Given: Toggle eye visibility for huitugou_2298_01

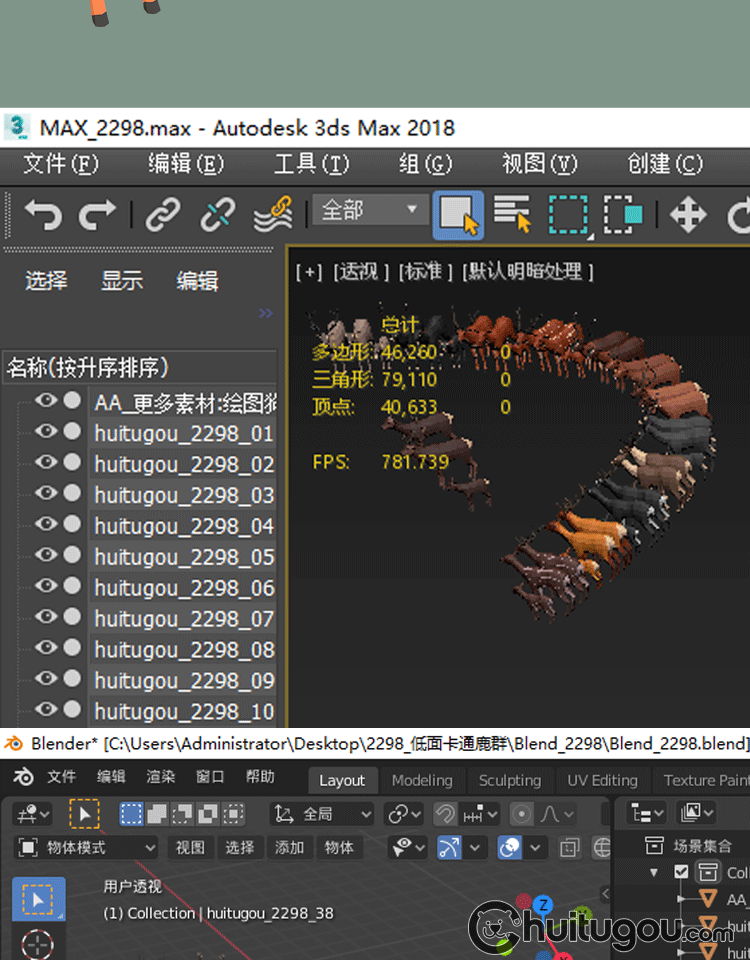Looking at the screenshot, I should 46,431.
